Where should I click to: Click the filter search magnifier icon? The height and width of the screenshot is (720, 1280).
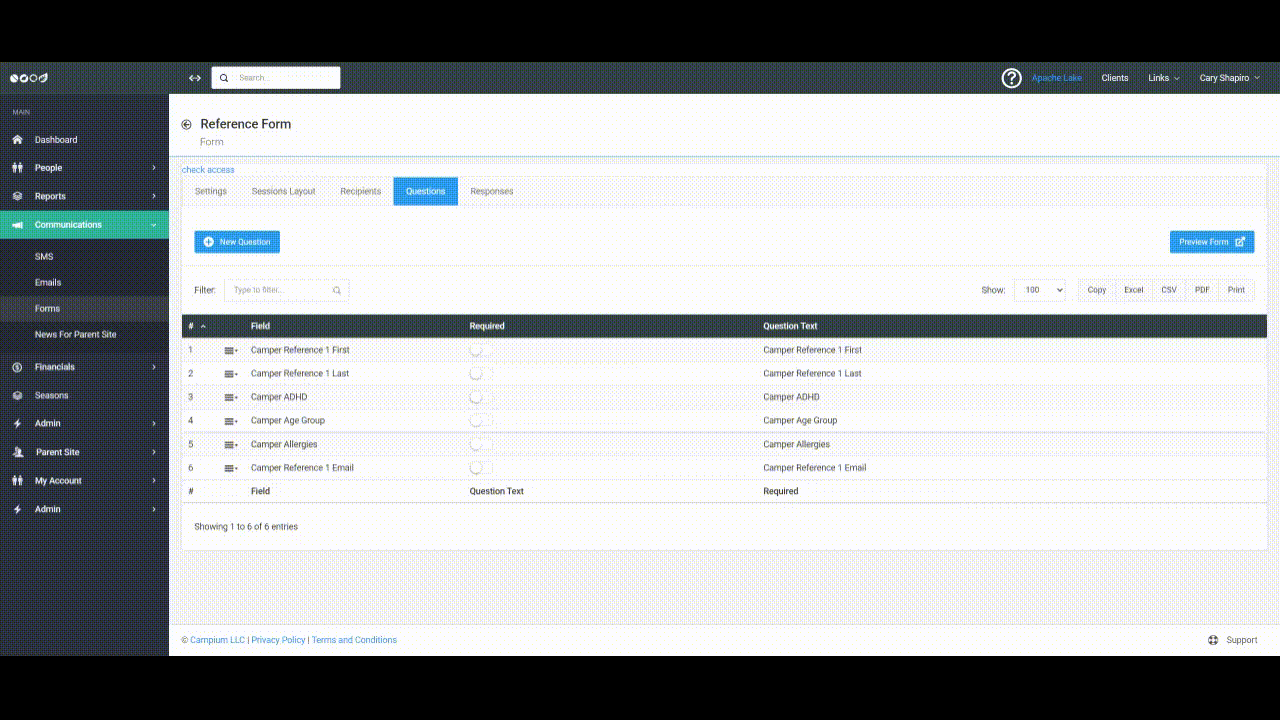coord(337,291)
